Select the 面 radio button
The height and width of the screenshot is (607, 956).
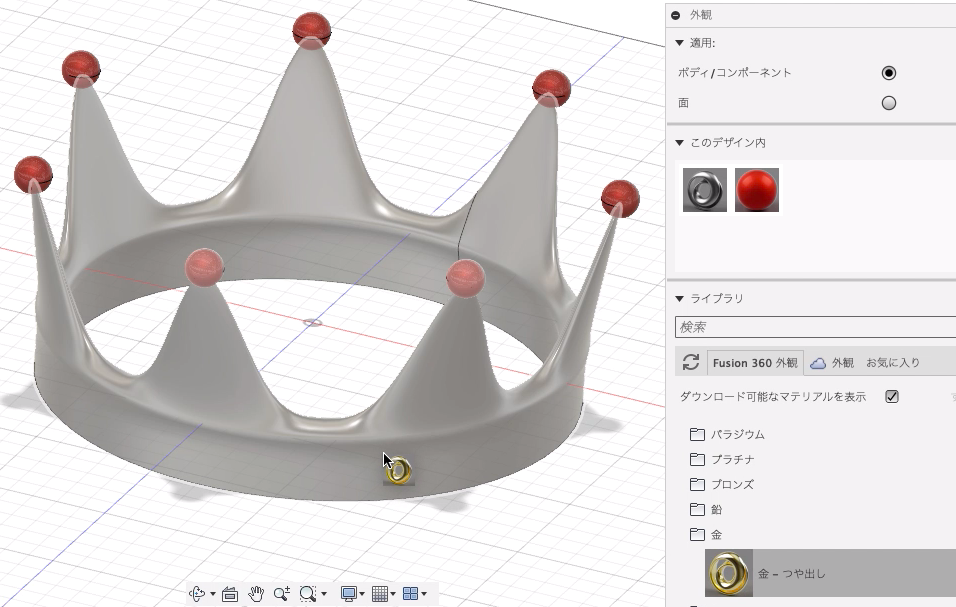889,103
